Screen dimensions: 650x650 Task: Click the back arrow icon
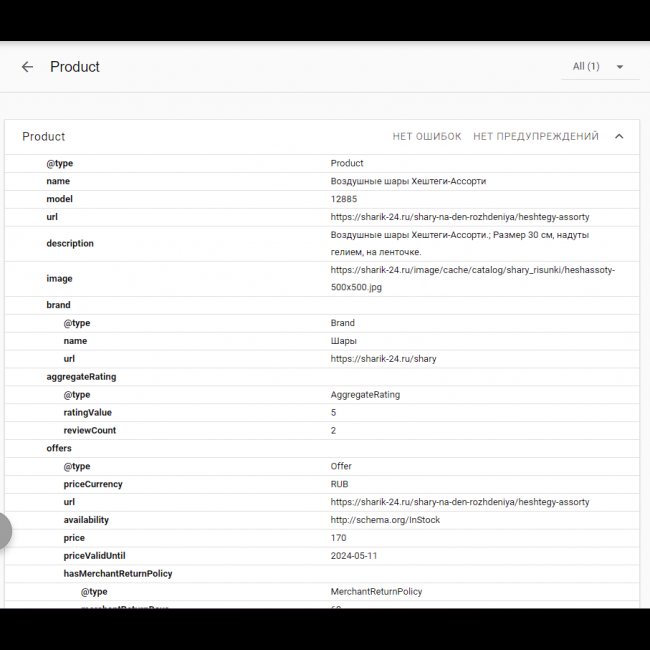[x=27, y=67]
